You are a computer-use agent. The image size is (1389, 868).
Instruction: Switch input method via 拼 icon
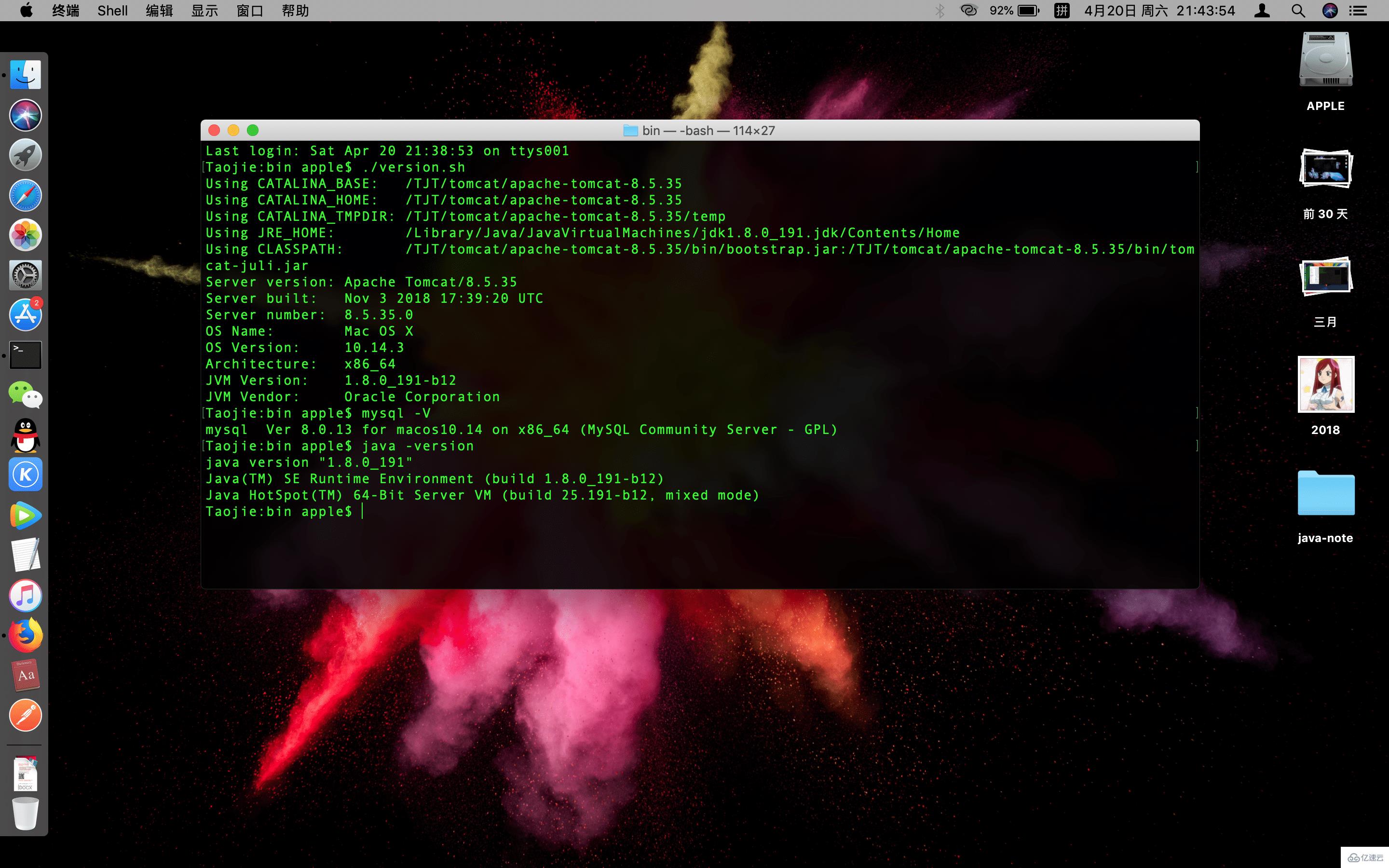1062,10
